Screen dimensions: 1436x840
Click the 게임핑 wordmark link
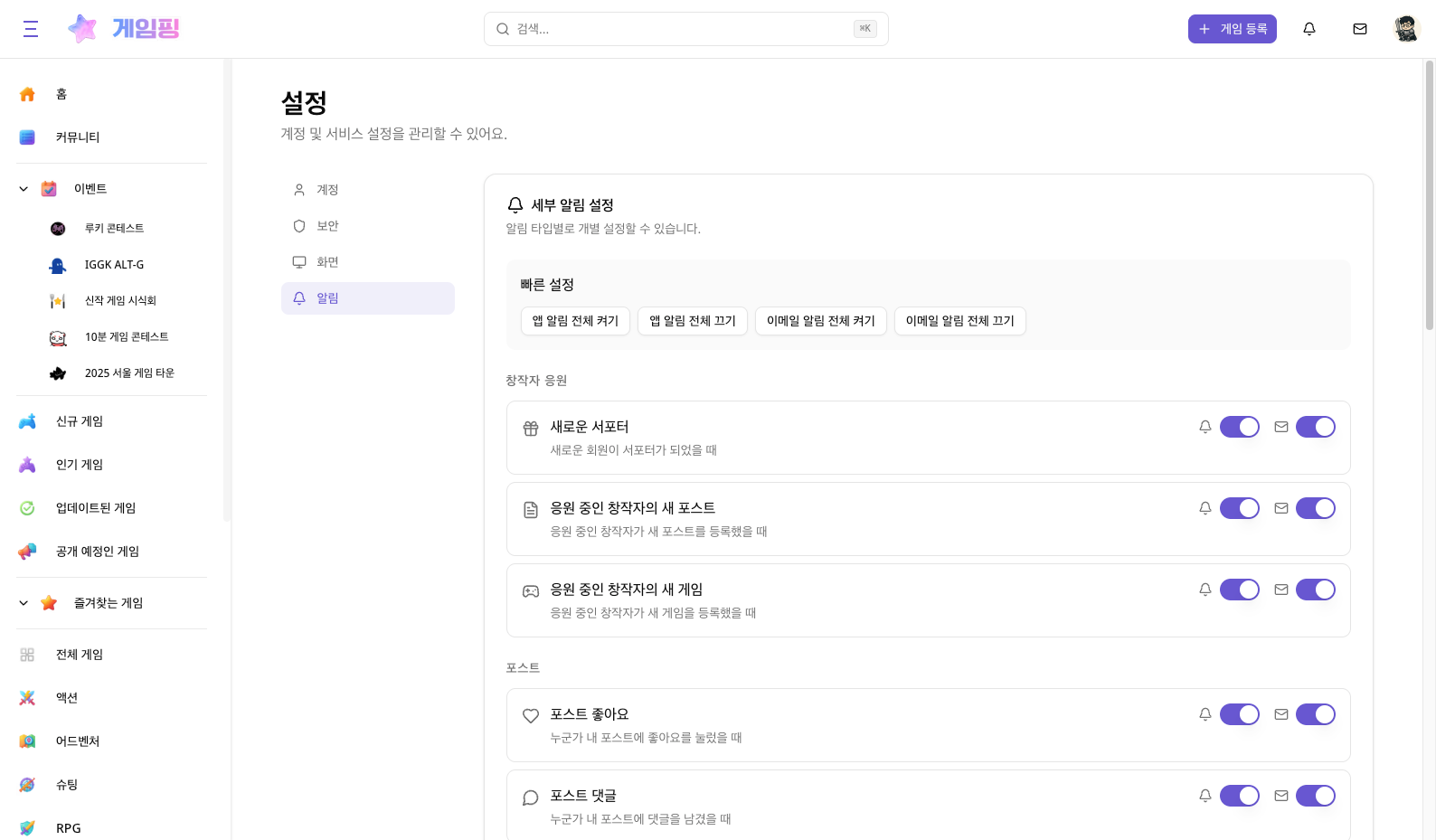click(x=146, y=29)
